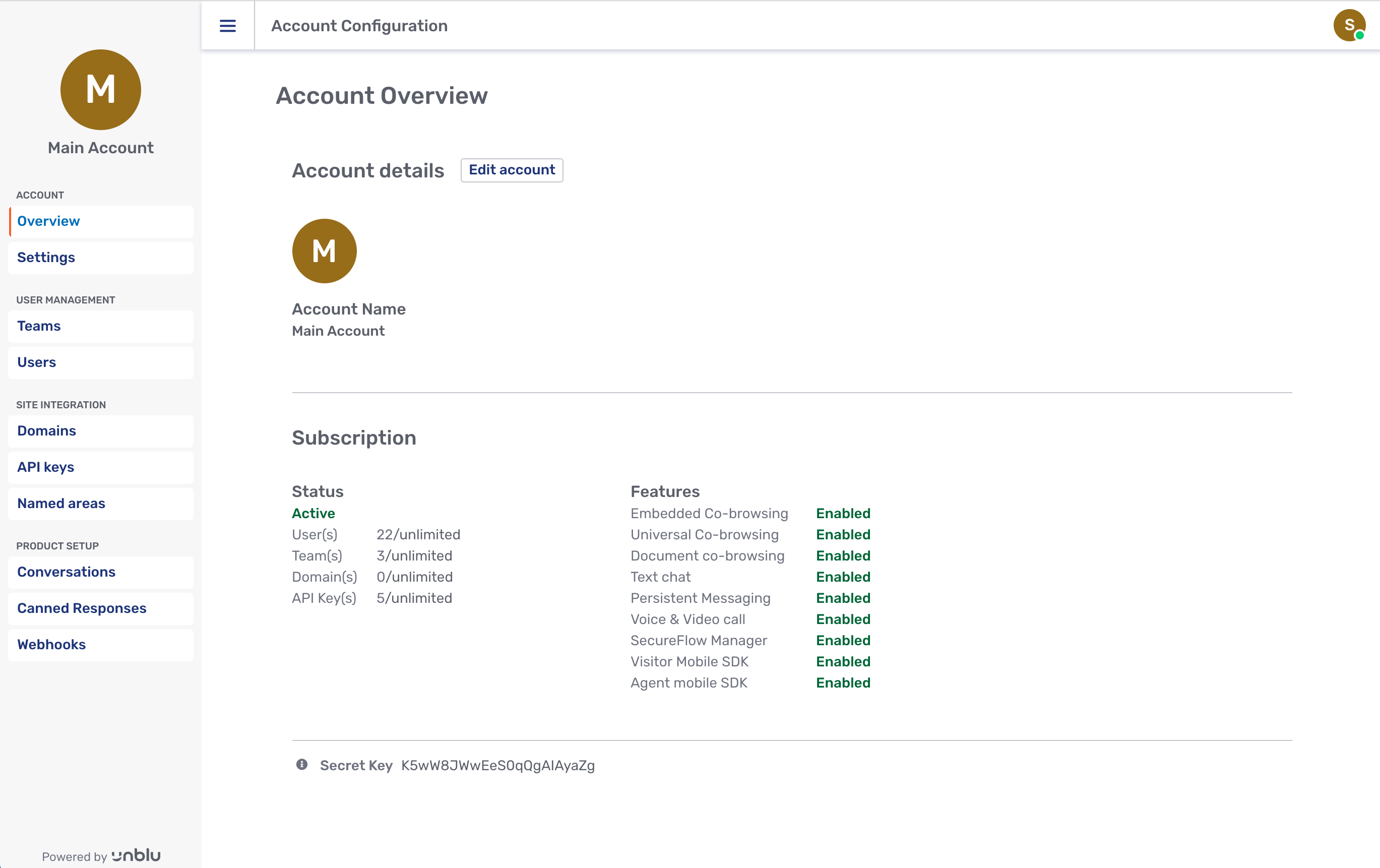Image resolution: width=1380 pixels, height=868 pixels.
Task: Click the Main Account avatar in the sidebar
Action: (x=100, y=89)
